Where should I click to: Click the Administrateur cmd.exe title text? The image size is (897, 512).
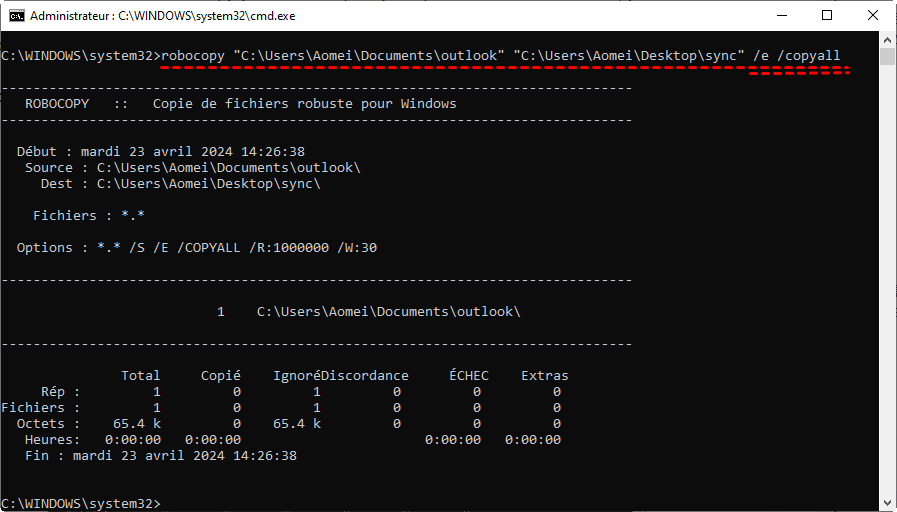pos(162,16)
